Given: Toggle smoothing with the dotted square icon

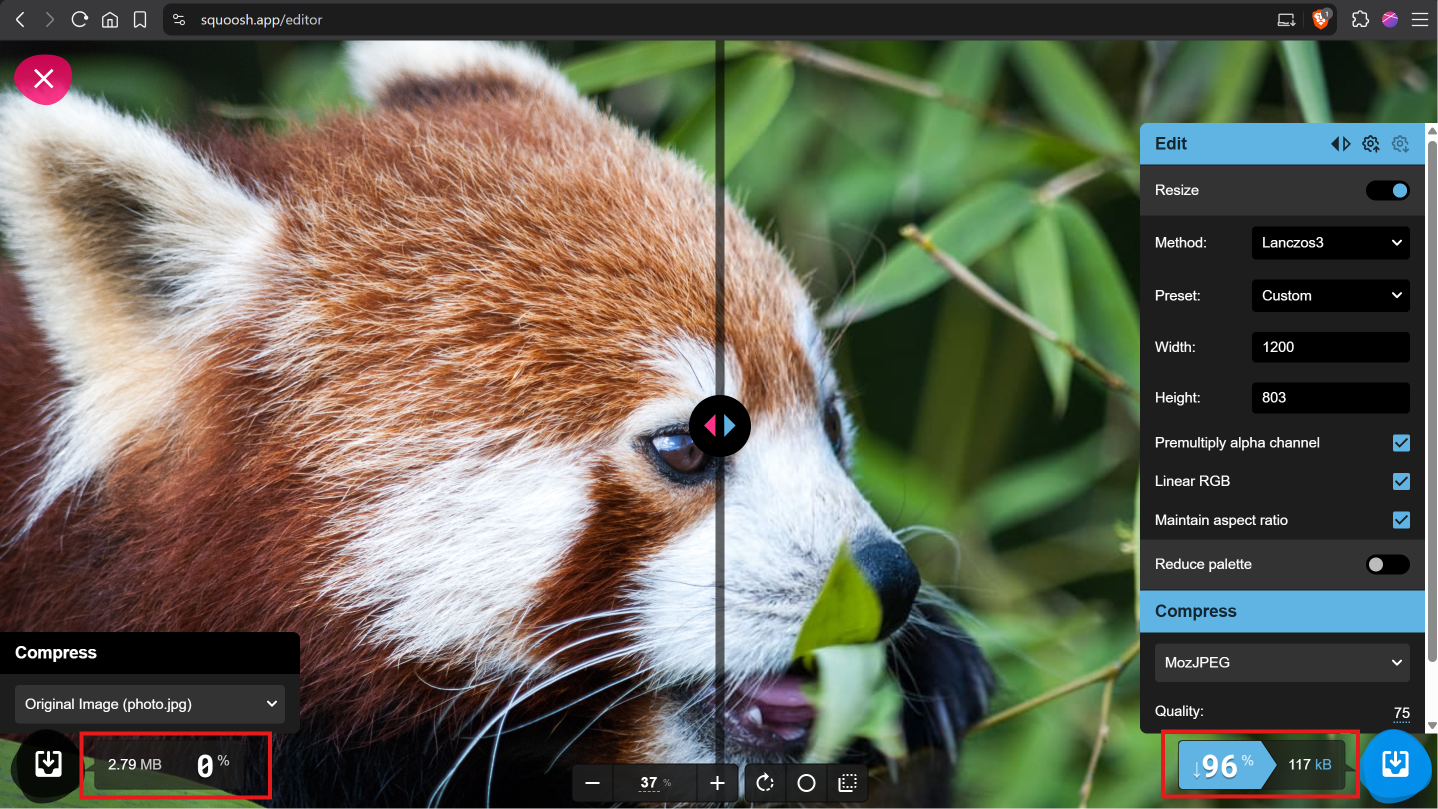Looking at the screenshot, I should (847, 783).
